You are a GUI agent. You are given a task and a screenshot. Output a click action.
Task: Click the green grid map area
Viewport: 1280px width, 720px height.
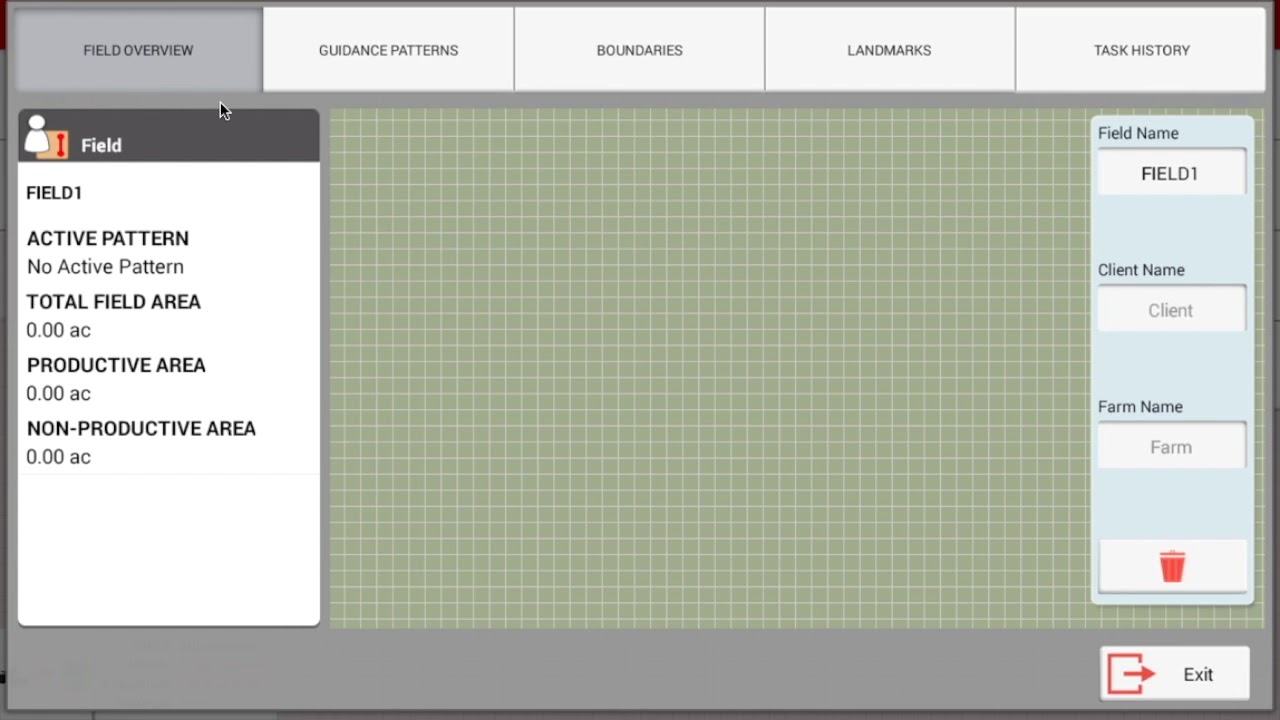709,369
